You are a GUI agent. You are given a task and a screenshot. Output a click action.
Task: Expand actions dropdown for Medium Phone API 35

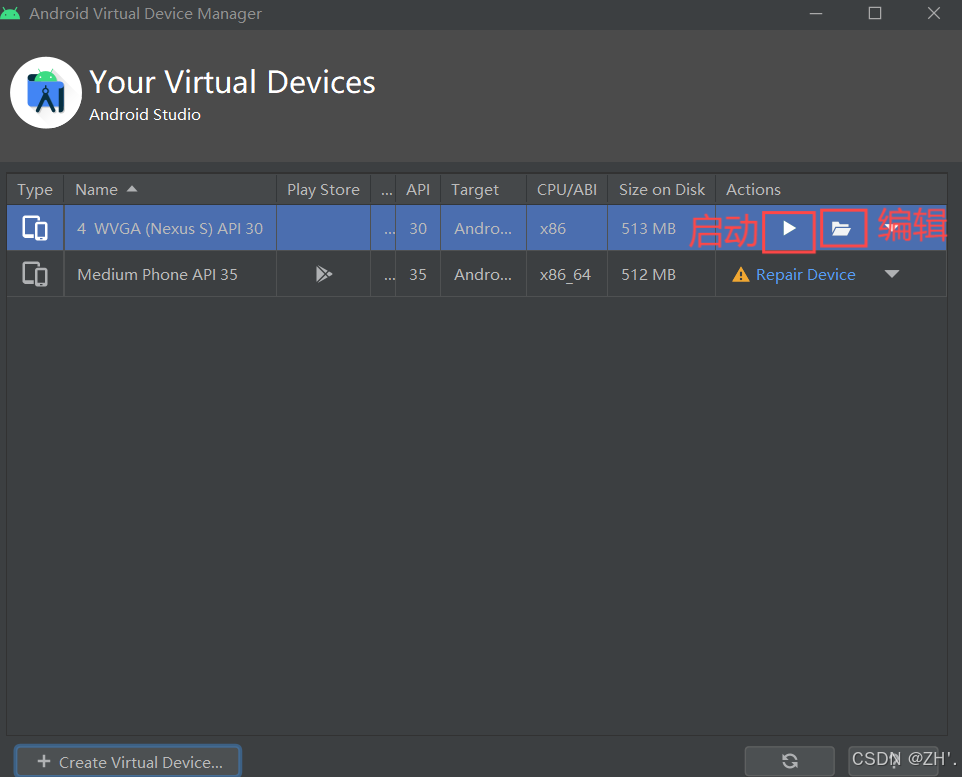(x=892, y=274)
